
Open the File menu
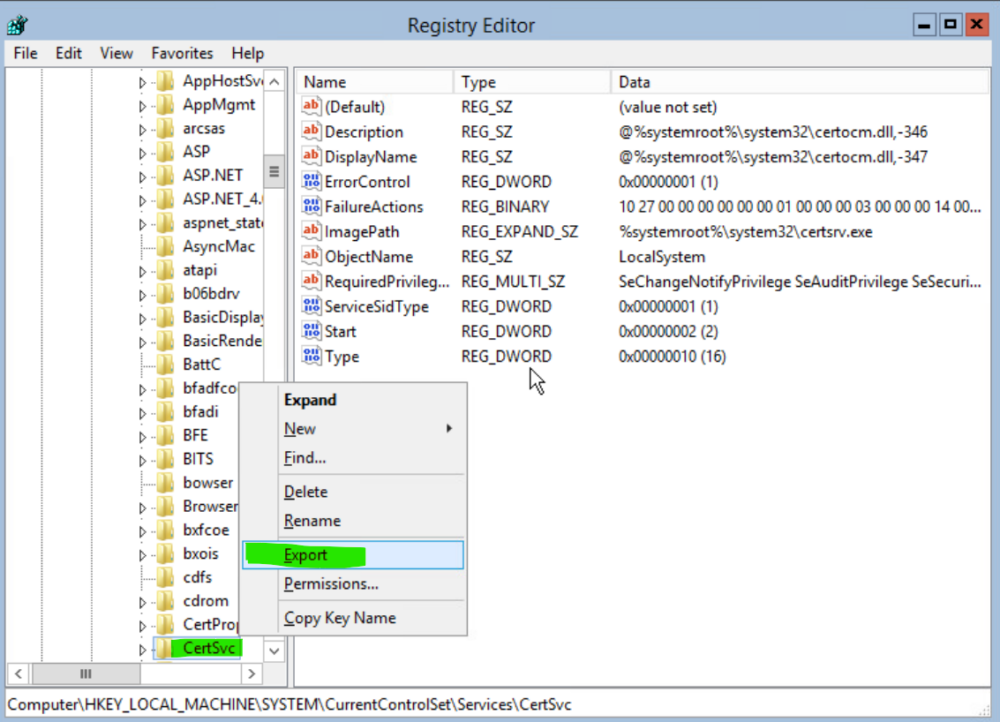(24, 53)
